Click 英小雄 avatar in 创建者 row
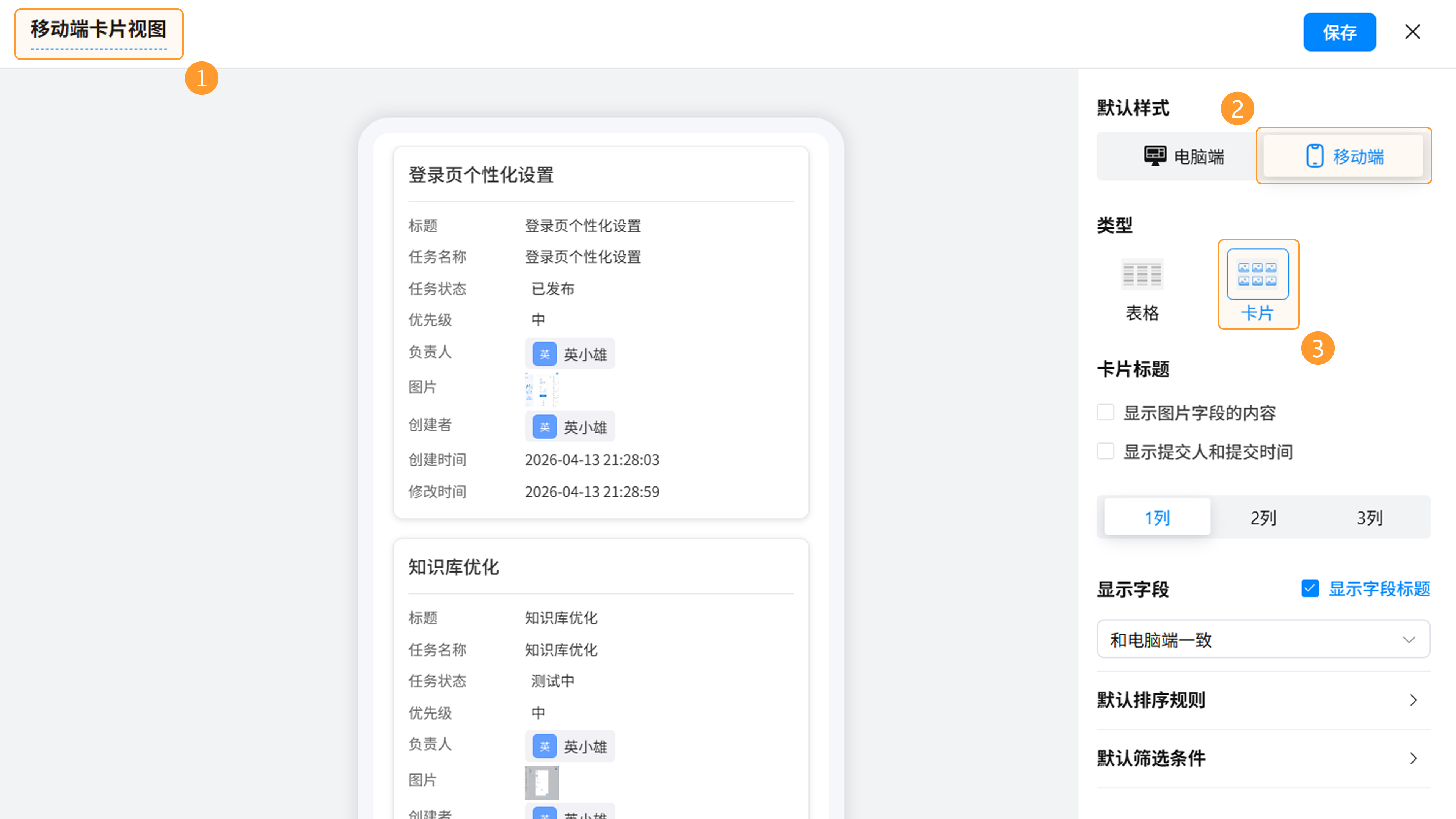The height and width of the screenshot is (819, 1456). click(x=544, y=427)
